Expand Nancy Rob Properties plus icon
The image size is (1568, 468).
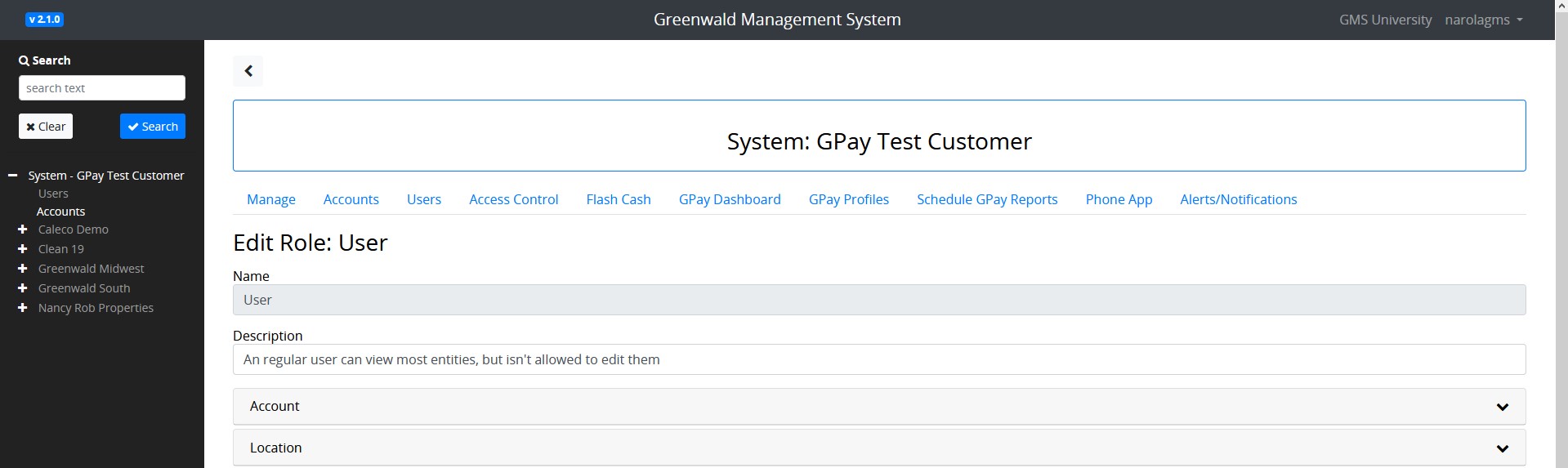coord(23,308)
